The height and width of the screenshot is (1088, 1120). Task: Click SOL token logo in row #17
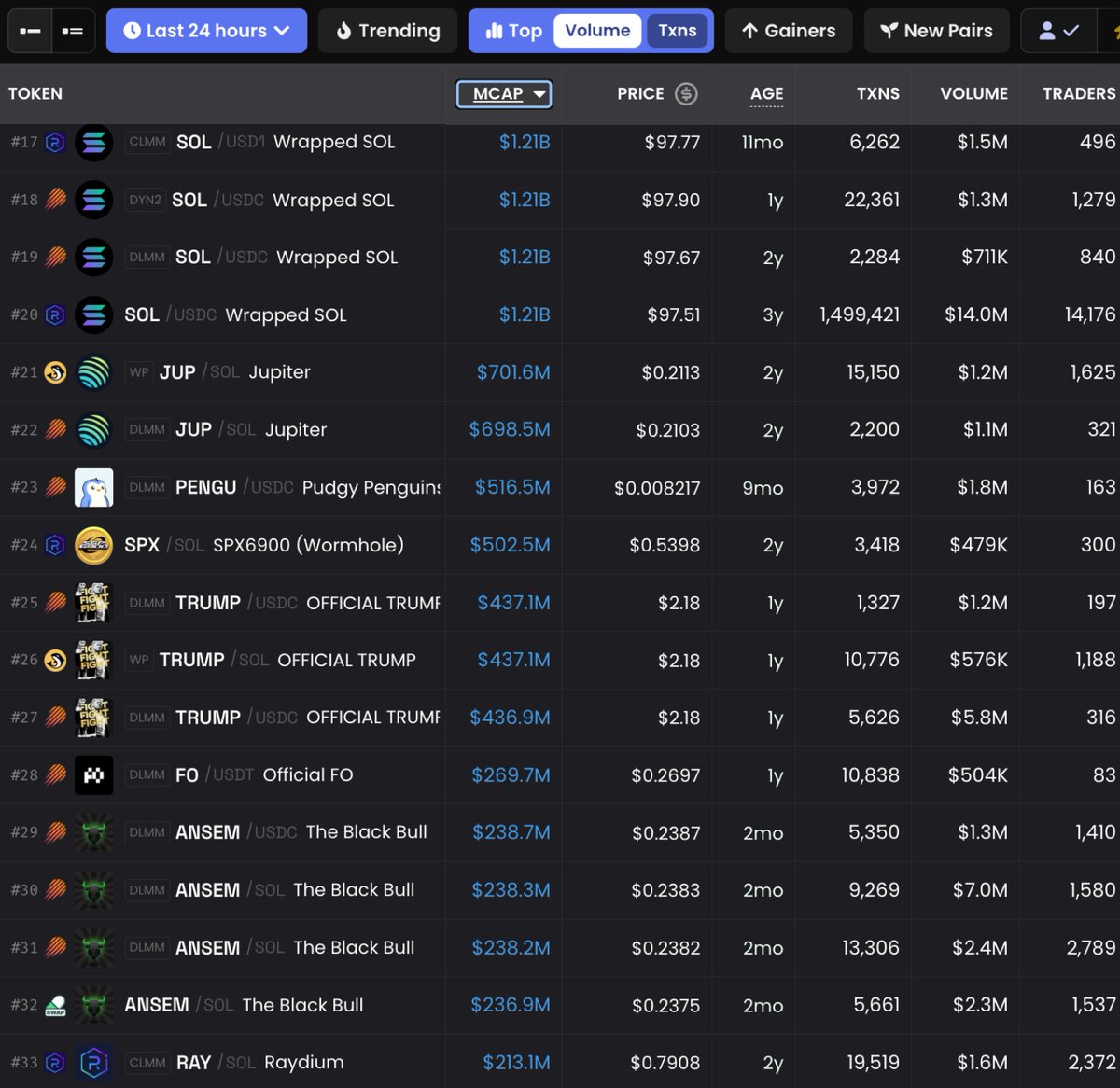93,143
